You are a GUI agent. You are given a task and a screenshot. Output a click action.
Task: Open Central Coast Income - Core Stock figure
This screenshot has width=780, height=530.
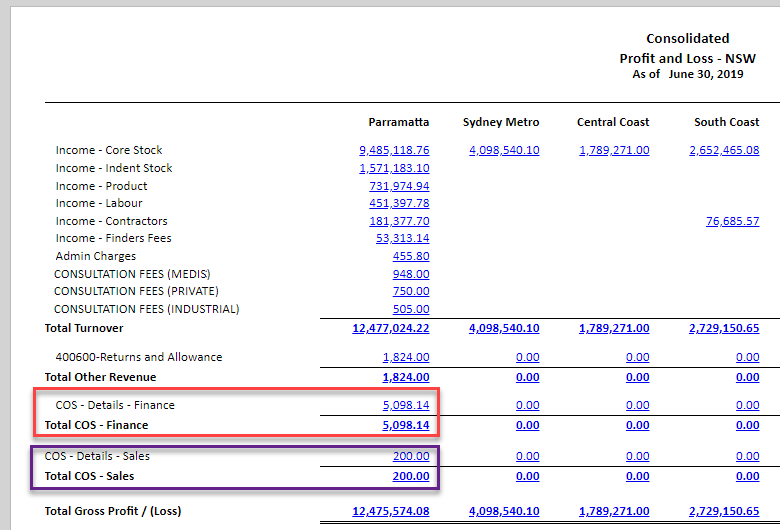(614, 150)
